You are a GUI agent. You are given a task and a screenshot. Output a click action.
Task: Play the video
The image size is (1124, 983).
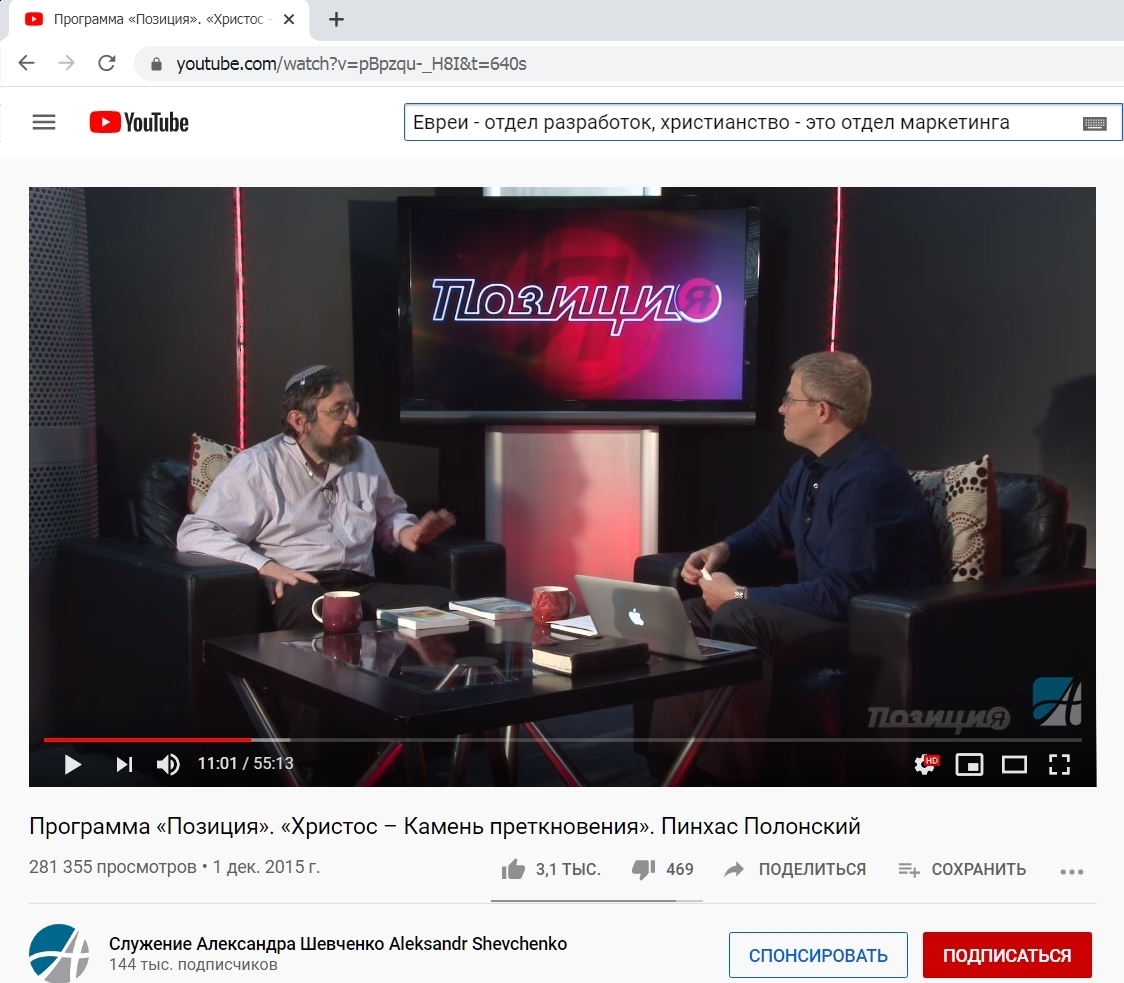point(72,764)
